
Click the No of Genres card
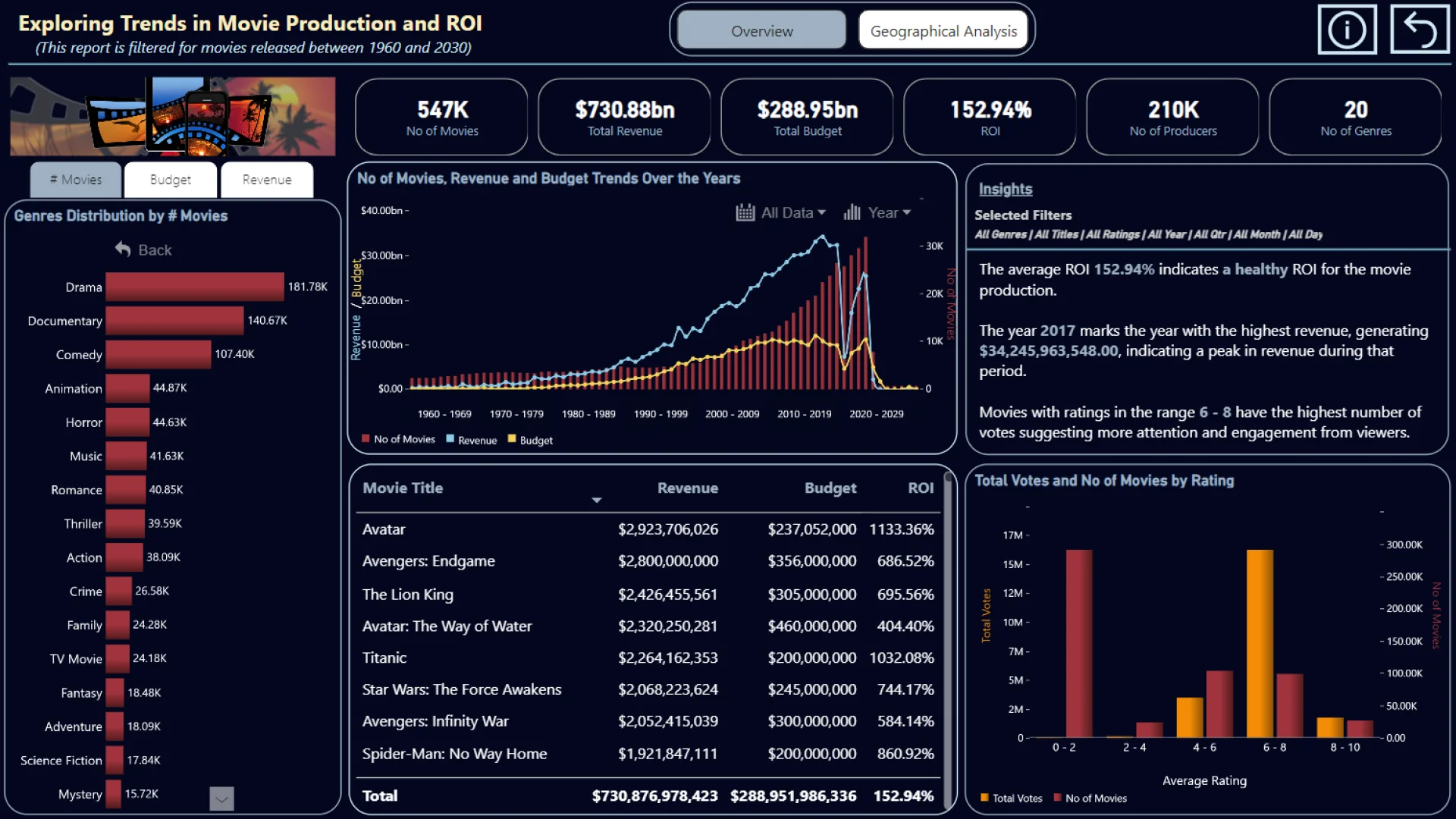click(x=1355, y=118)
